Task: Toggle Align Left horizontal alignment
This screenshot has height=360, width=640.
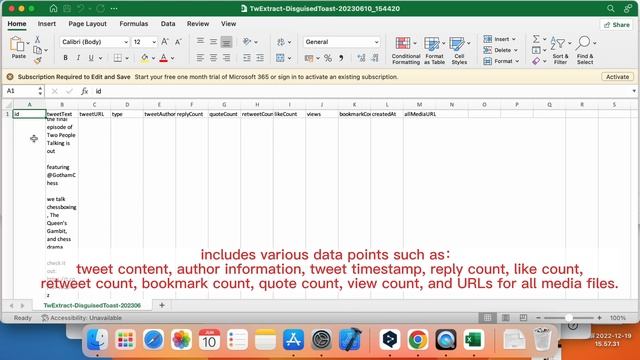Action: coord(200,58)
